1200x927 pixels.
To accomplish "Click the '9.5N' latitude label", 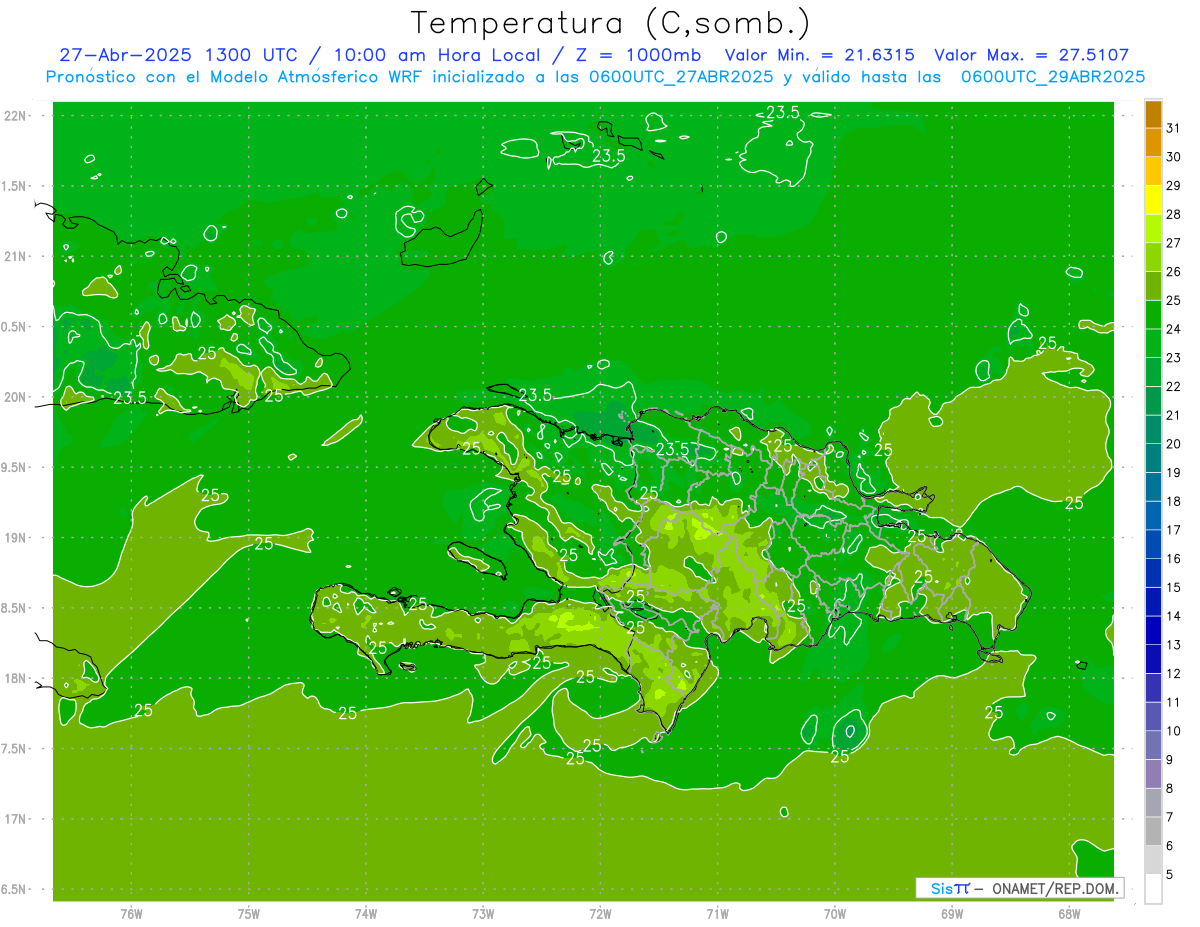I will tap(13, 468).
